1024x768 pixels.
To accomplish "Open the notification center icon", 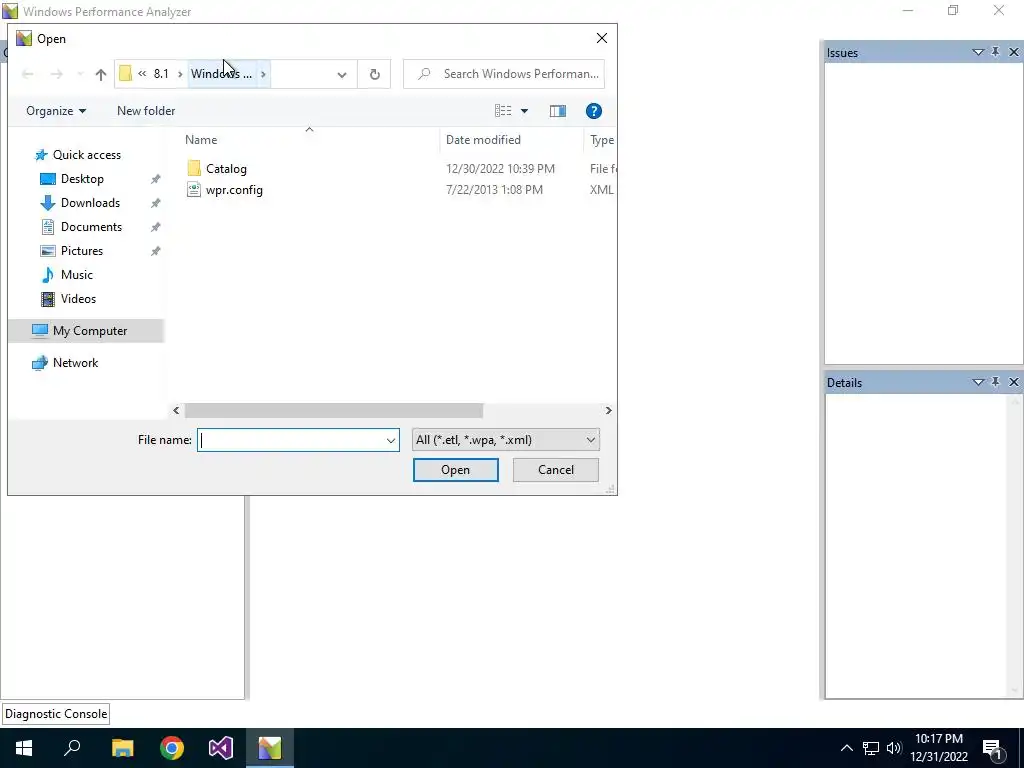I will pos(993,749).
